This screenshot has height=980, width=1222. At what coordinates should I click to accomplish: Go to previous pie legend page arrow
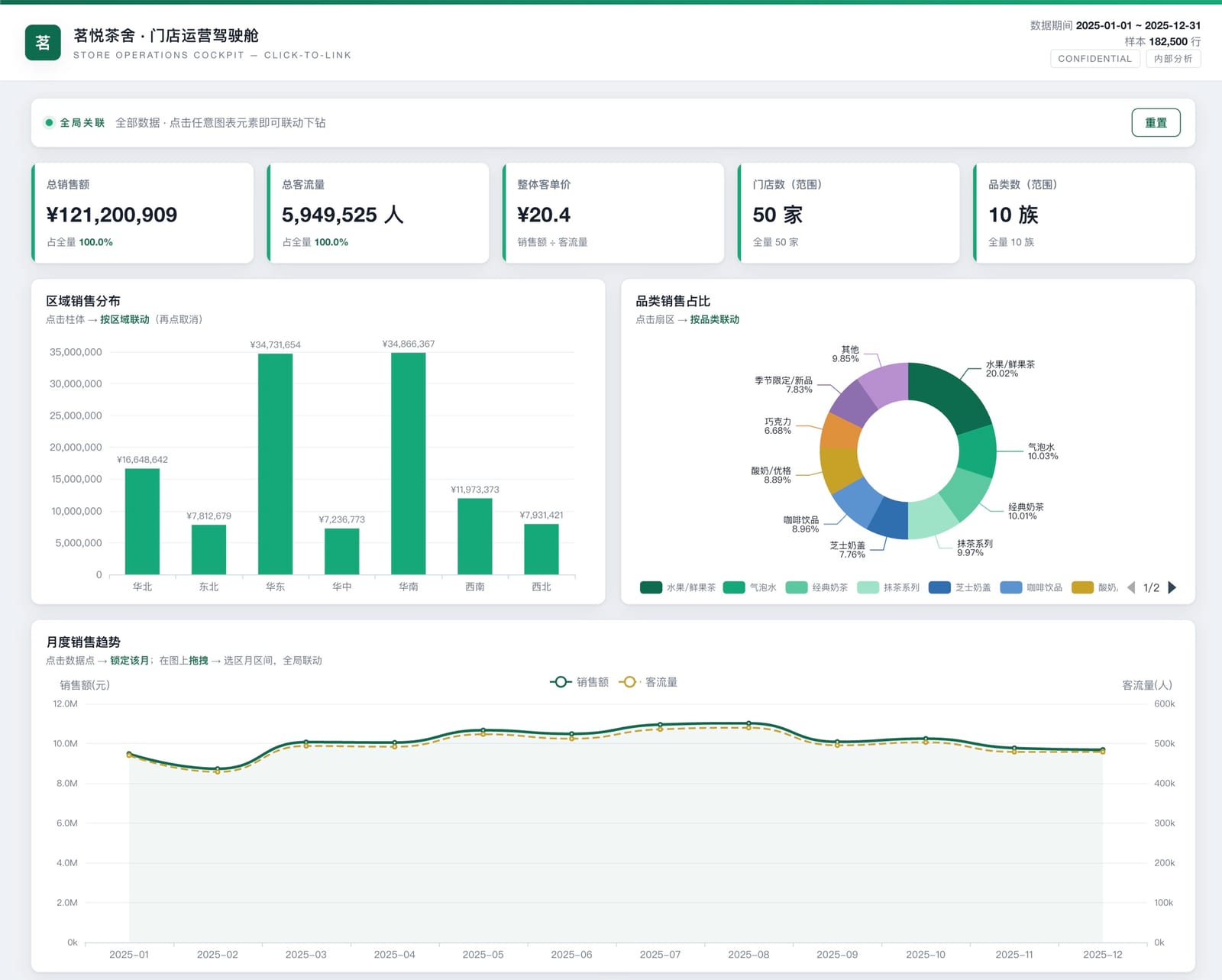tap(1131, 587)
